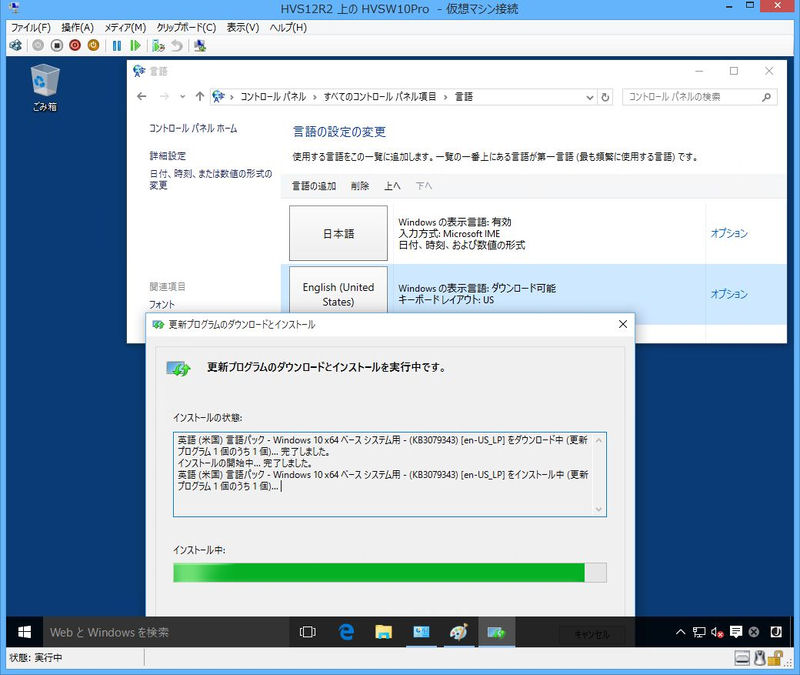800x675 pixels.
Task: Click 言語の追加 to add a language
Action: 314,186
